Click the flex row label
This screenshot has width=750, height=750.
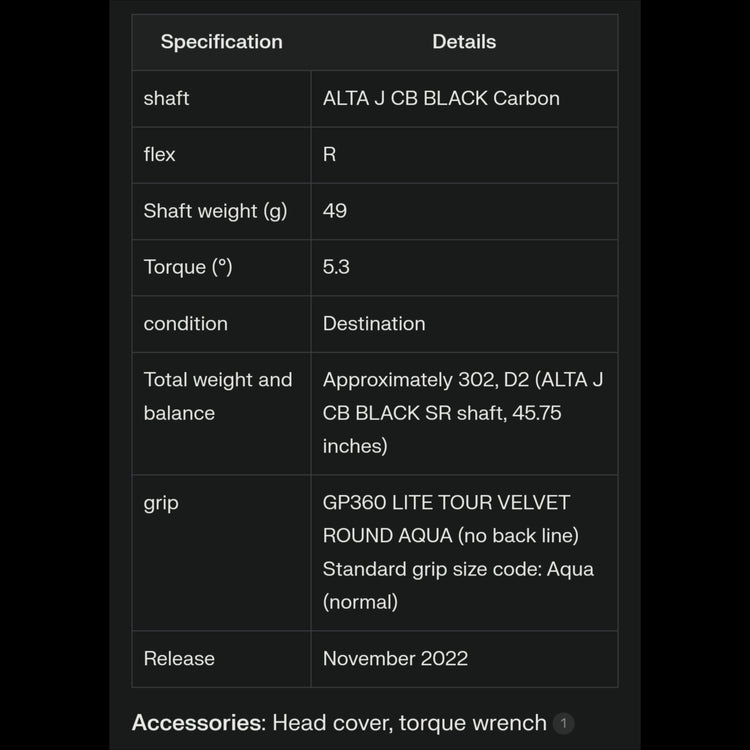(159, 154)
